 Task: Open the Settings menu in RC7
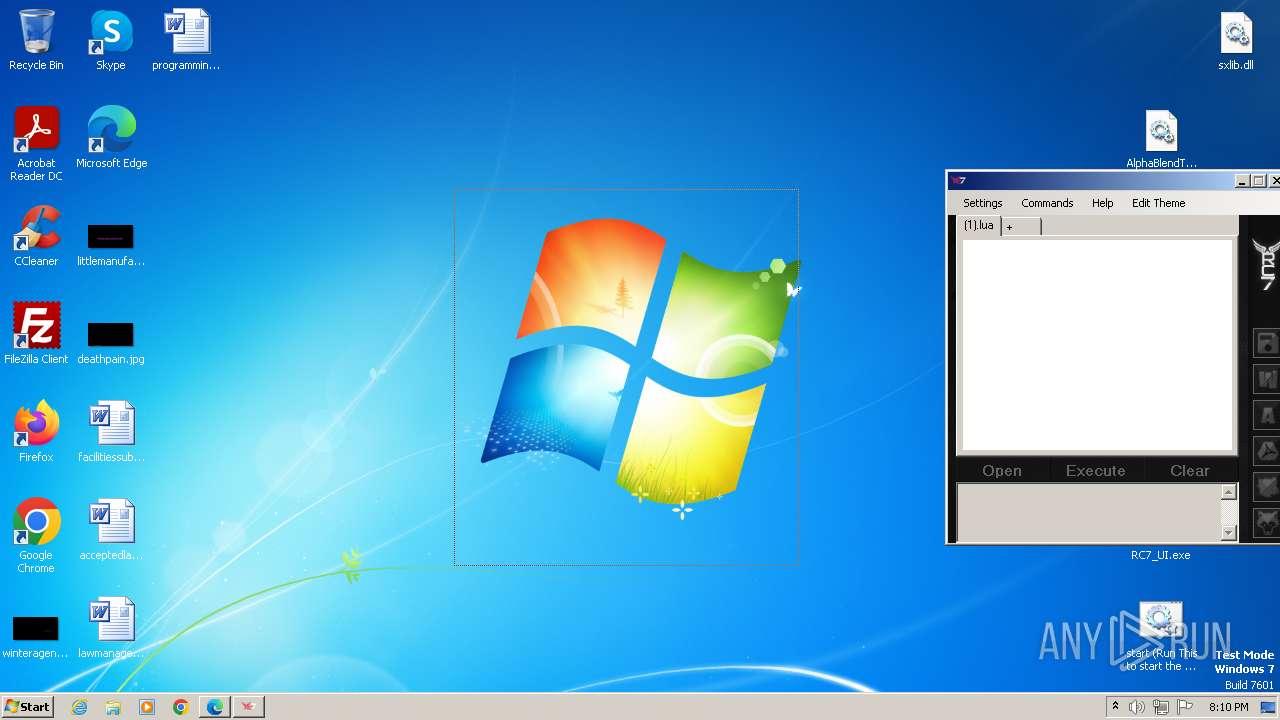pyautogui.click(x=983, y=203)
